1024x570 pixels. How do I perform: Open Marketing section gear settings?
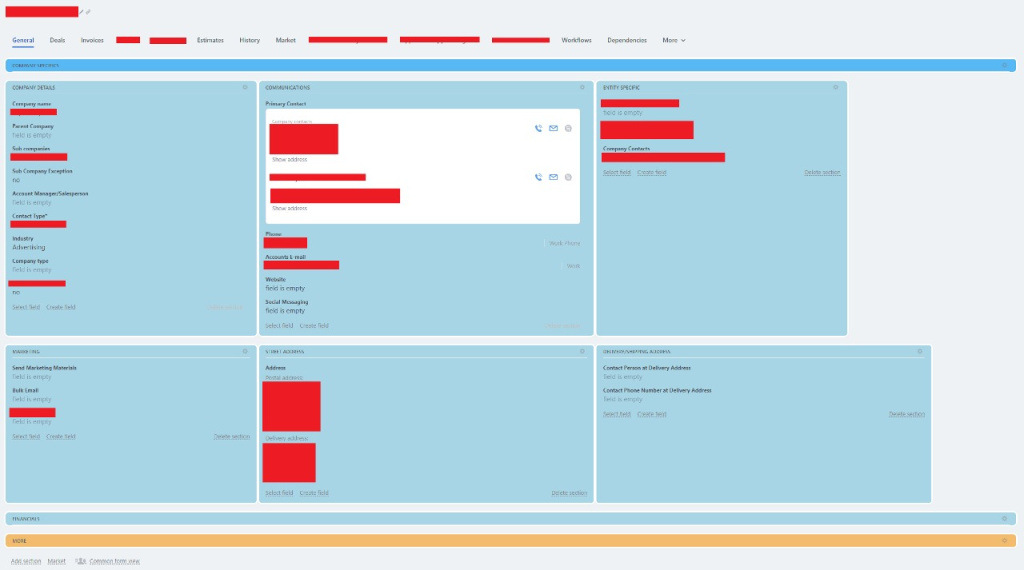(x=244, y=351)
